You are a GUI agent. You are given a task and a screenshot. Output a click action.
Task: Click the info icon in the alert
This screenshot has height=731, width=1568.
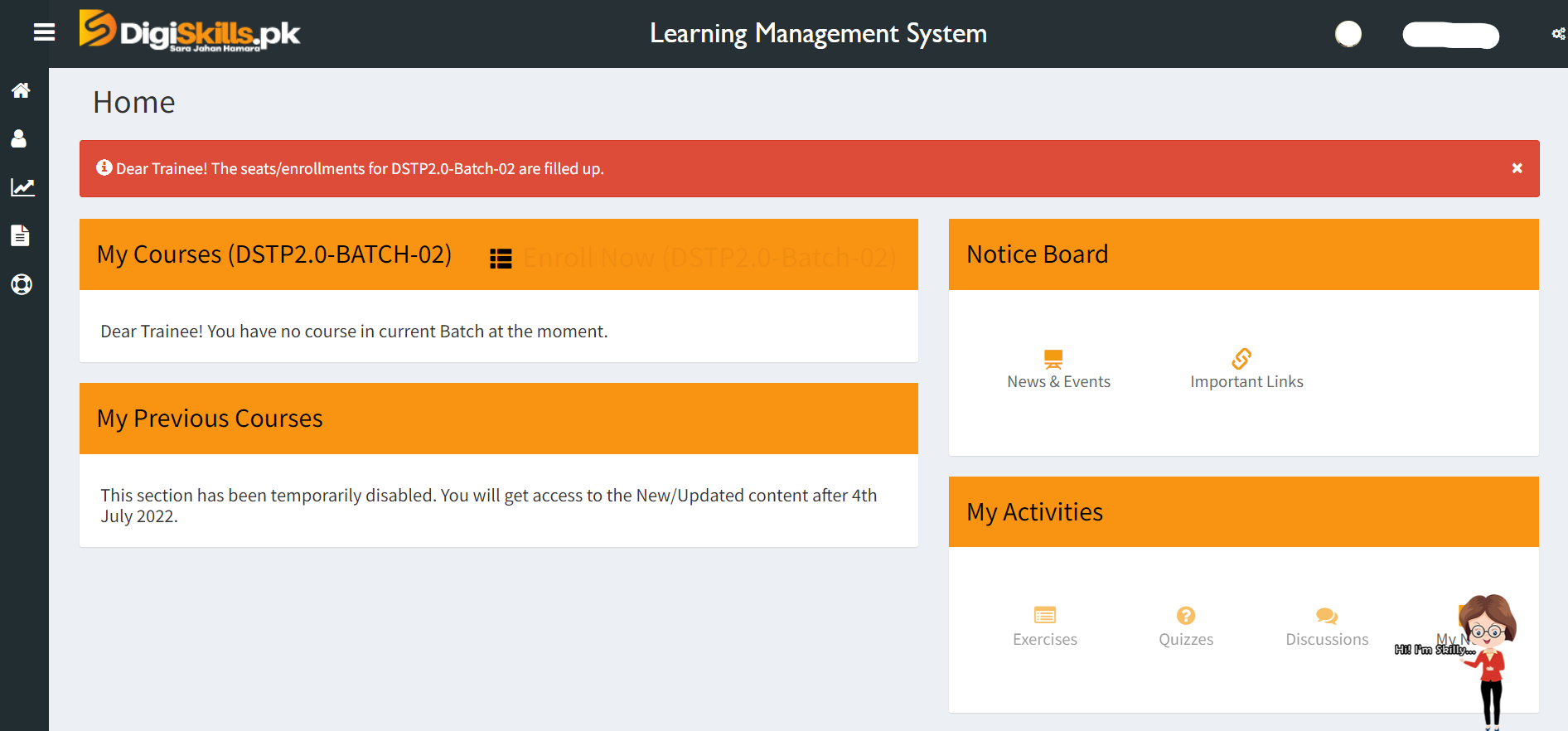pos(104,167)
